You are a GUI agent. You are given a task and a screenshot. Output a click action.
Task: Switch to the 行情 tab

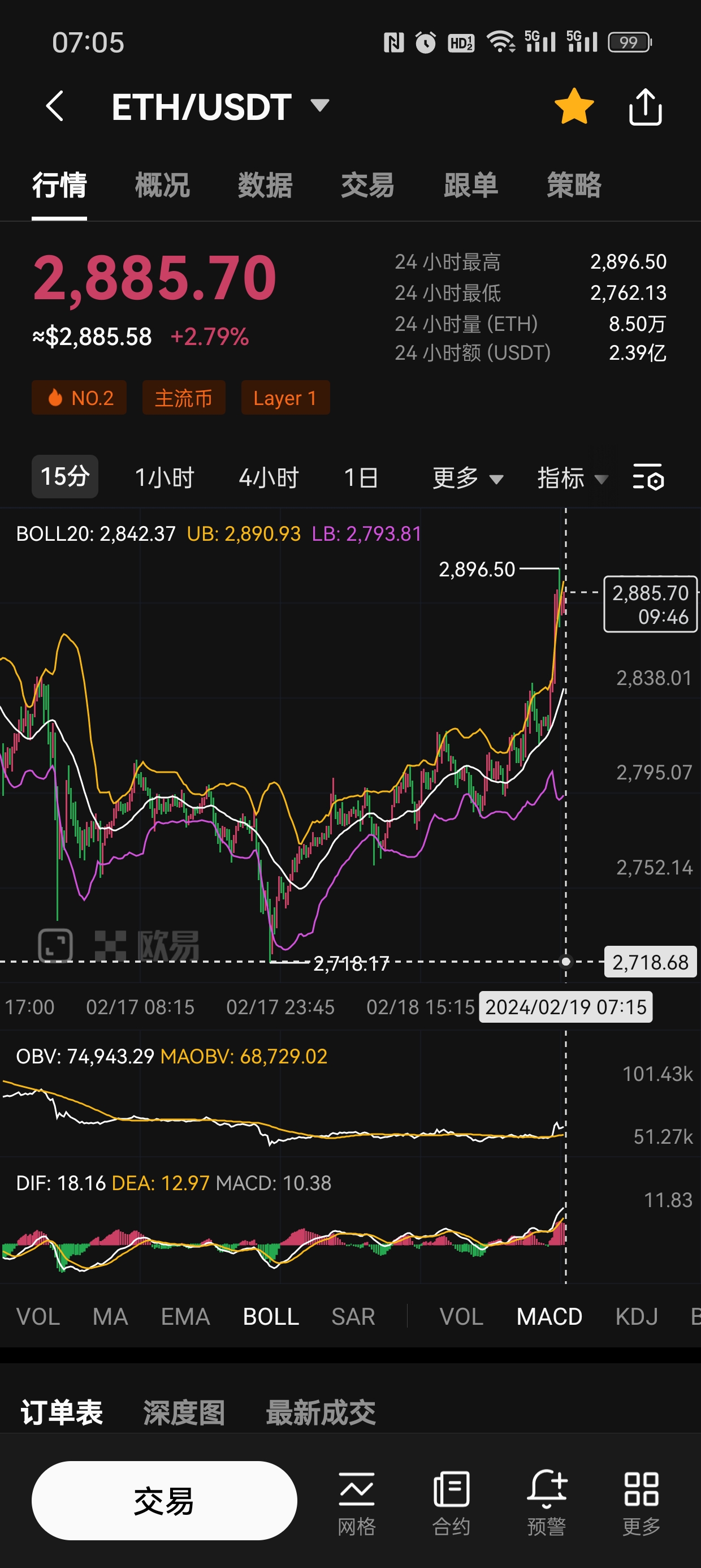tap(59, 185)
